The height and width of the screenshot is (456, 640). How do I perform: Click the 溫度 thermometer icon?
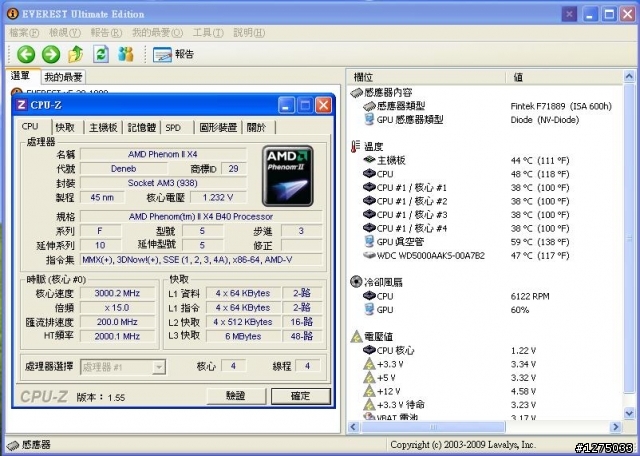(x=356, y=147)
